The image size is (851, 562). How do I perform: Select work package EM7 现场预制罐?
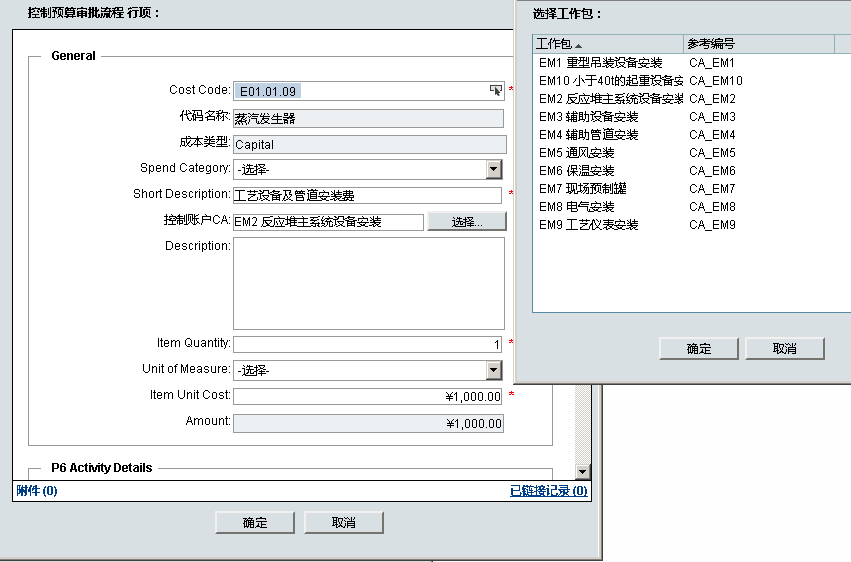pyautogui.click(x=582, y=189)
